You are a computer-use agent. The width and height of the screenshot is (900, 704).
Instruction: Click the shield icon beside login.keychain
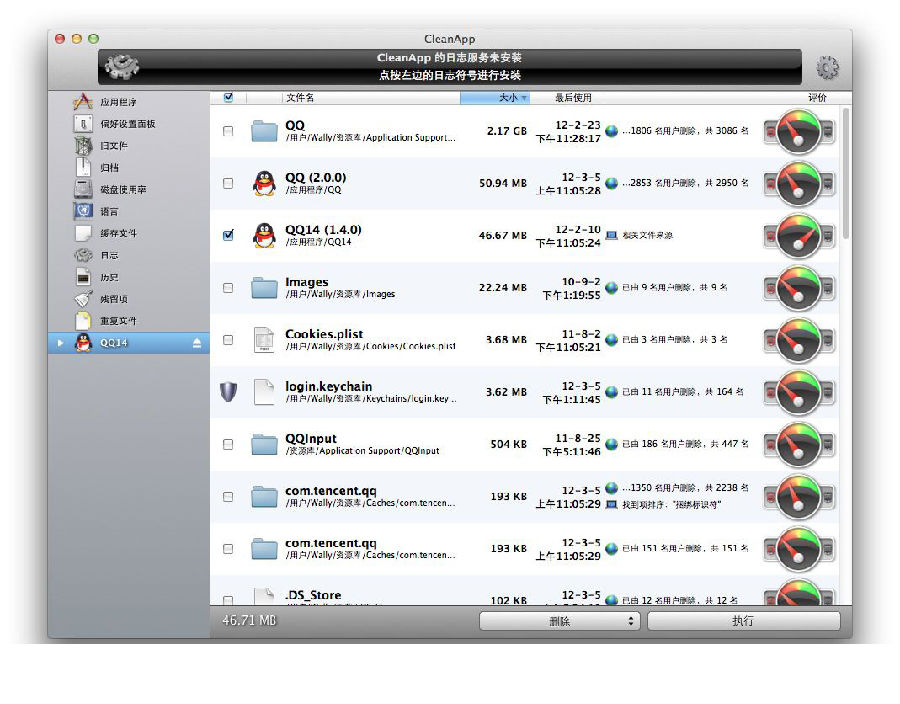[x=228, y=392]
